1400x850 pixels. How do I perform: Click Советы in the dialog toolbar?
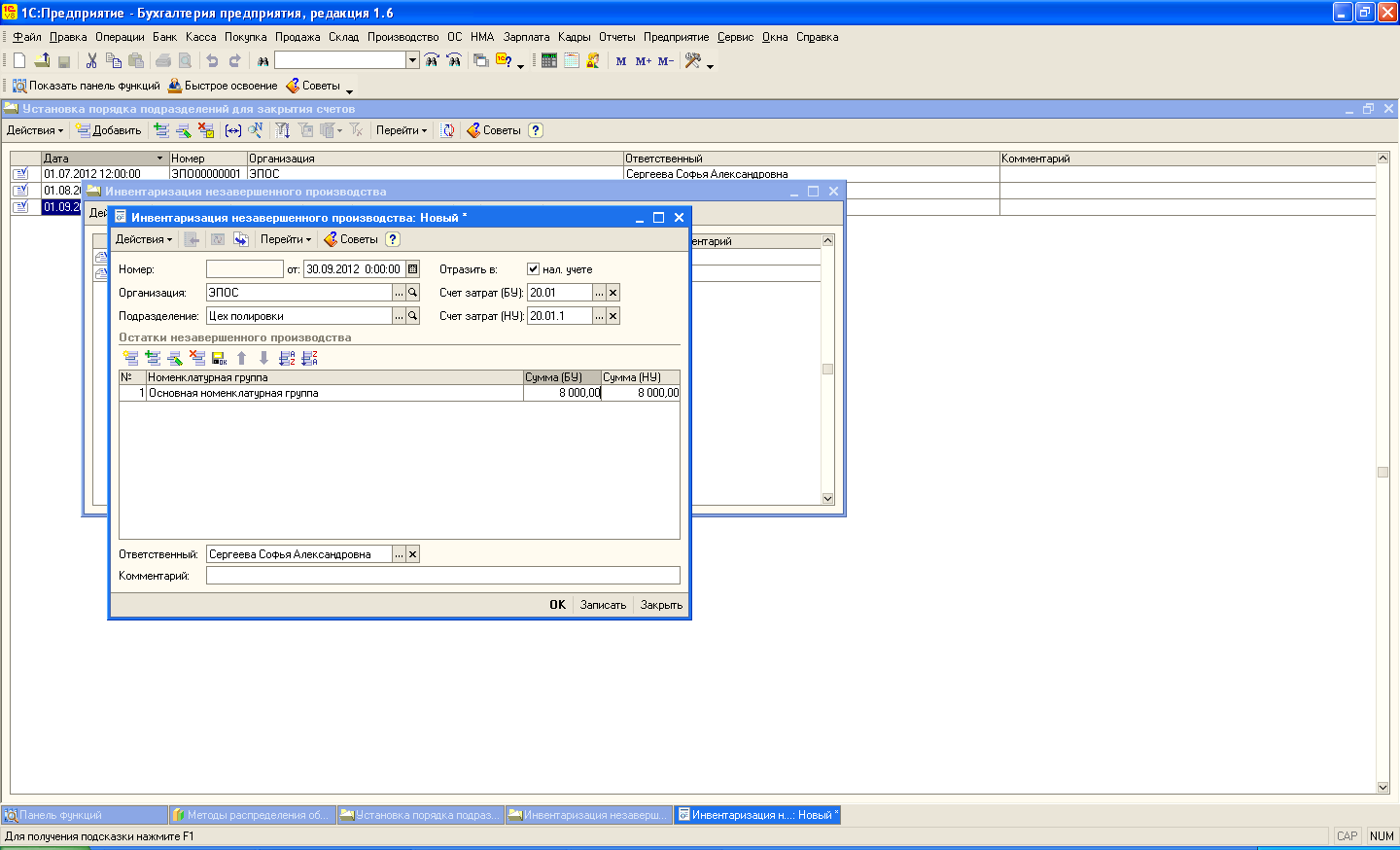350,239
